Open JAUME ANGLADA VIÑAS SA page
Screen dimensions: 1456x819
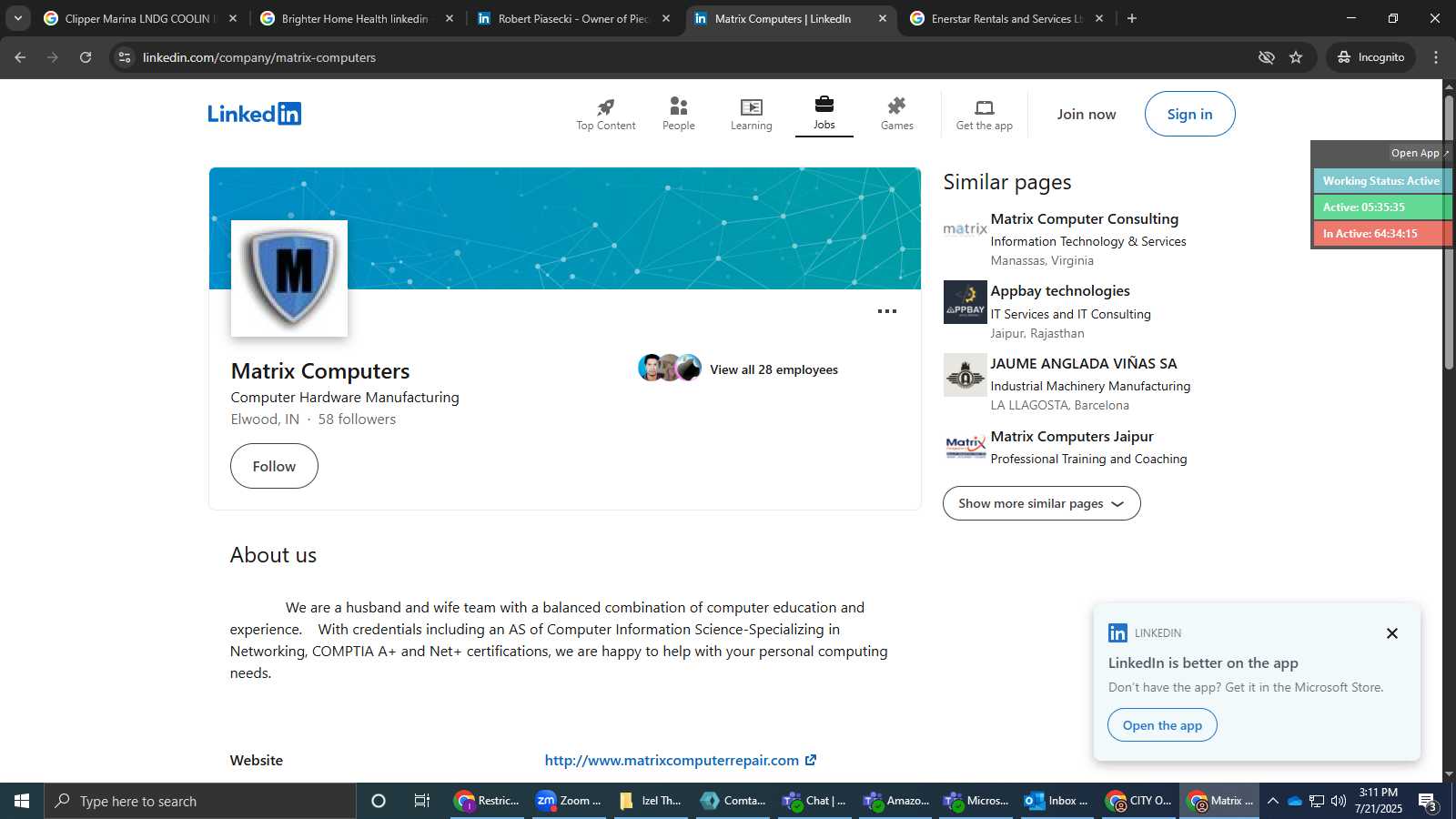click(x=1083, y=363)
